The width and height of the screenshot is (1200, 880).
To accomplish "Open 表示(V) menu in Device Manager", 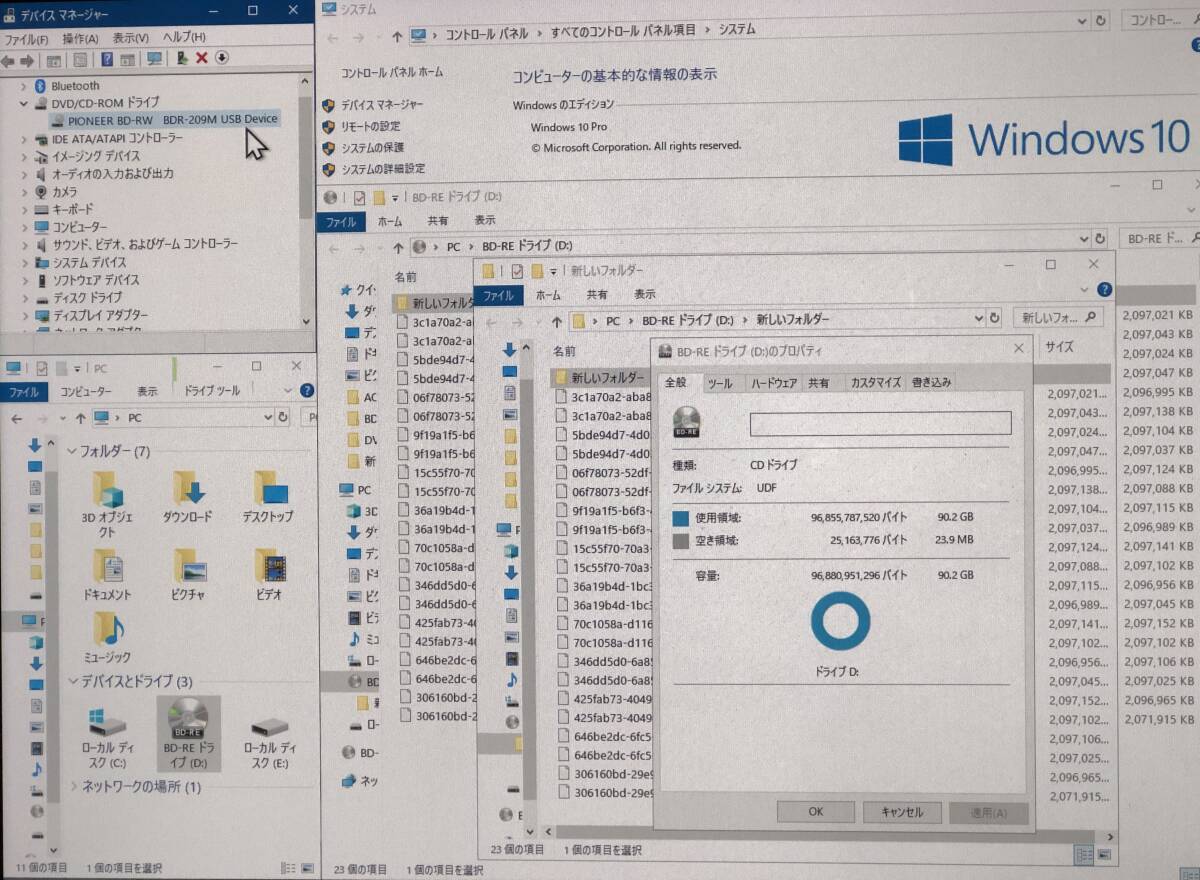I will pos(130,38).
